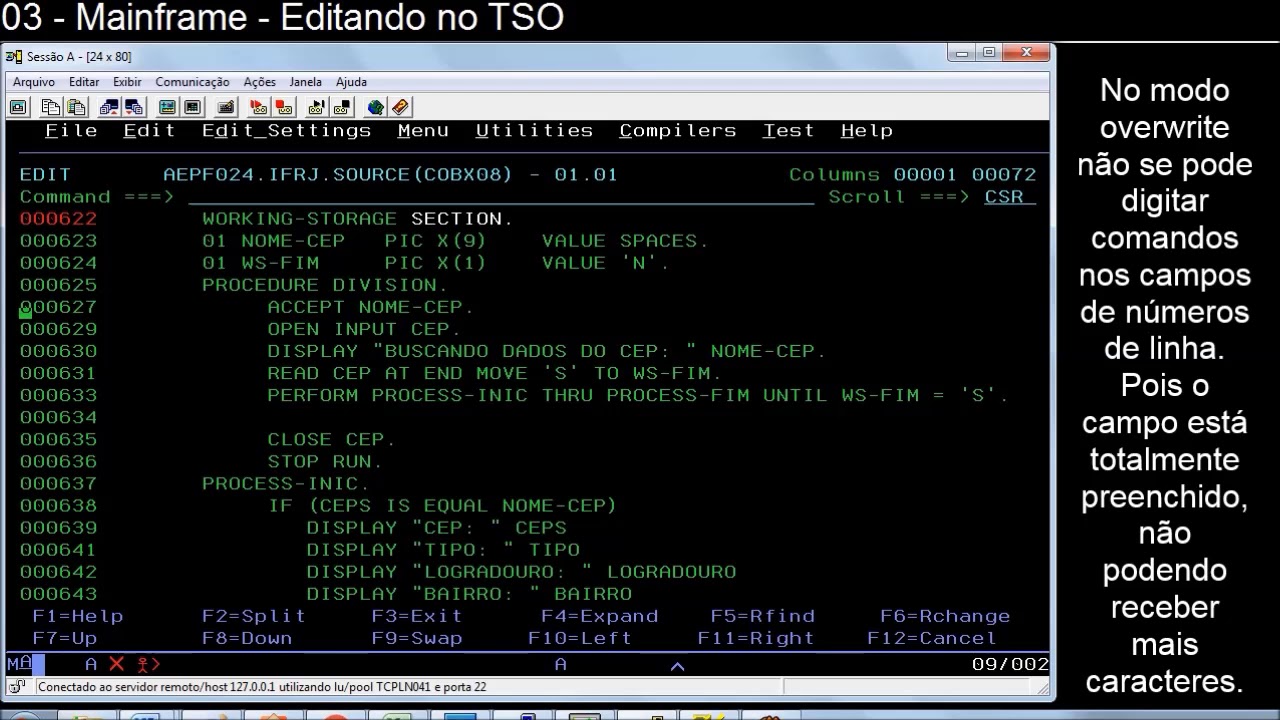Select ISPF Utilities action bar item
Image resolution: width=1280 pixels, height=720 pixels.
[534, 131]
